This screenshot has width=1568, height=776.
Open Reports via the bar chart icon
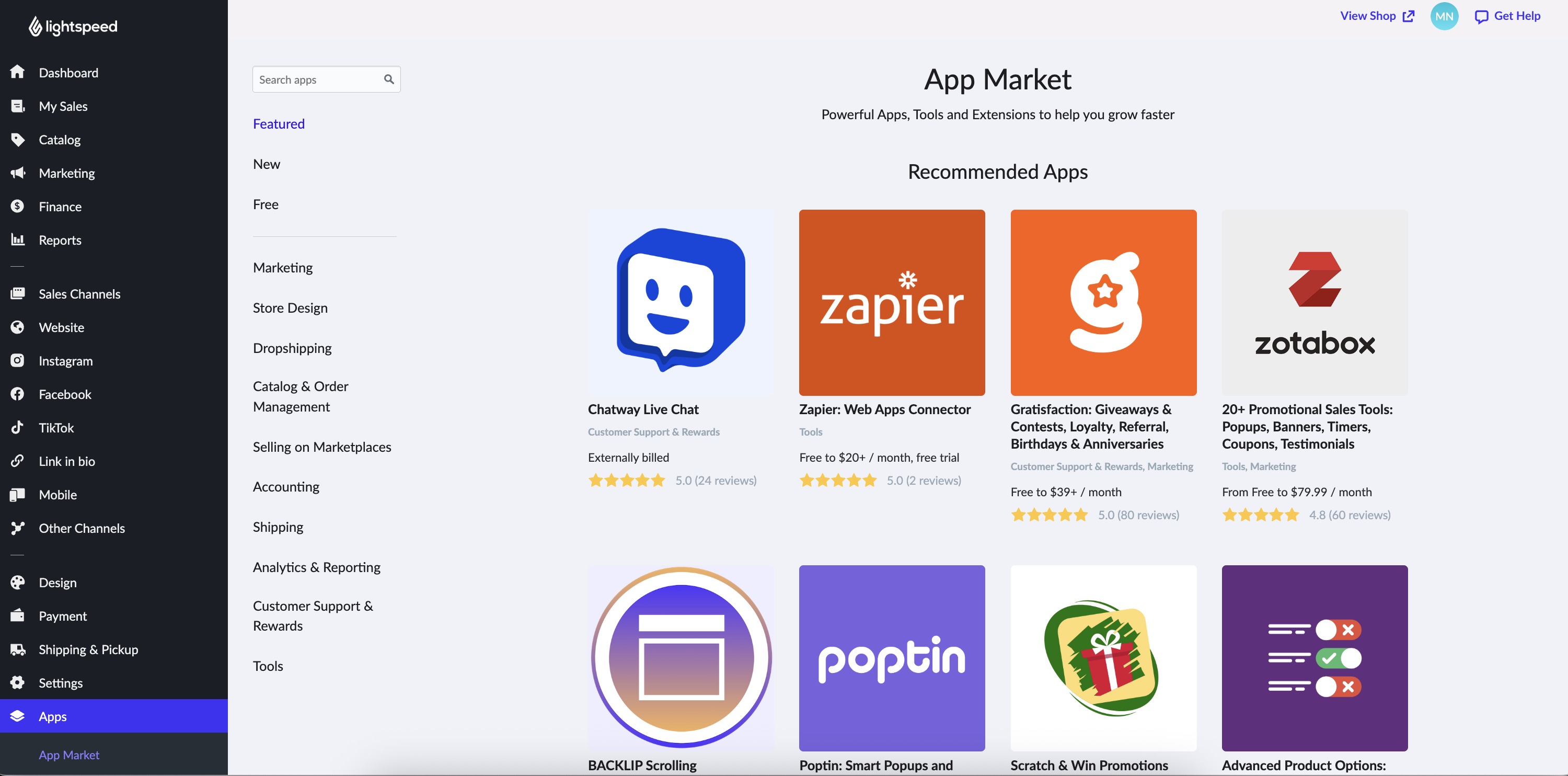click(x=18, y=239)
